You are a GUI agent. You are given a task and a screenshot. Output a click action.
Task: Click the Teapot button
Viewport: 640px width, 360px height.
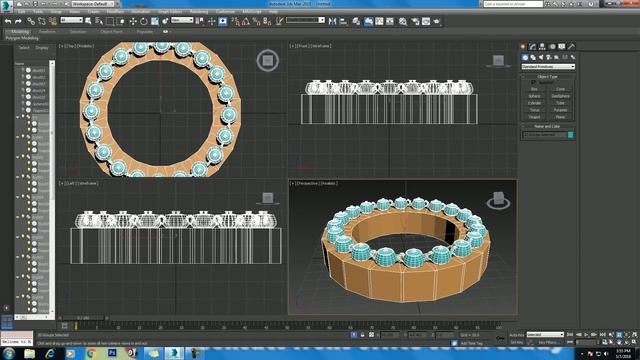[535, 117]
